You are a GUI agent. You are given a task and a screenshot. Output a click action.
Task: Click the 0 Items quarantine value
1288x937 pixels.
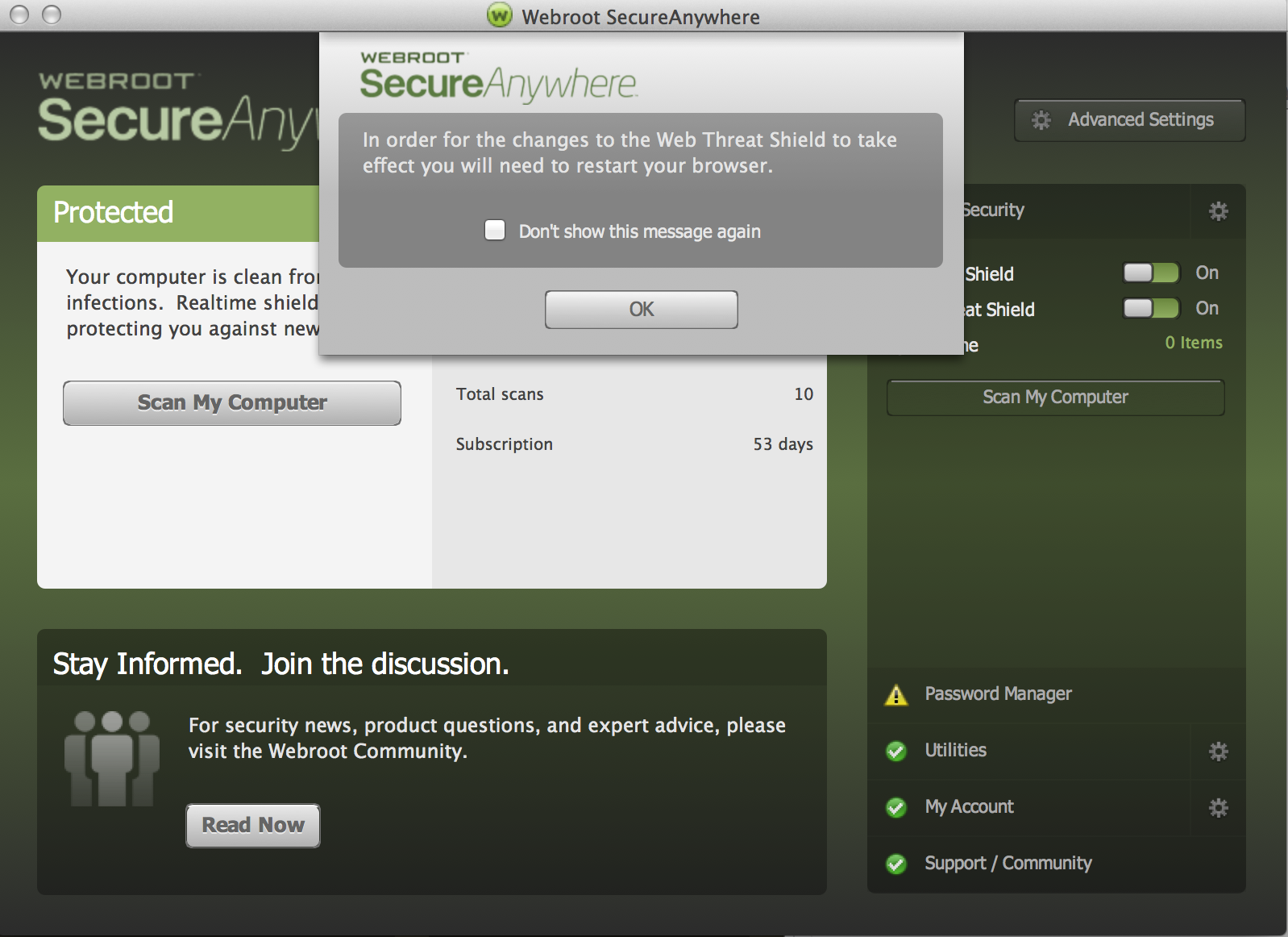click(x=1193, y=343)
